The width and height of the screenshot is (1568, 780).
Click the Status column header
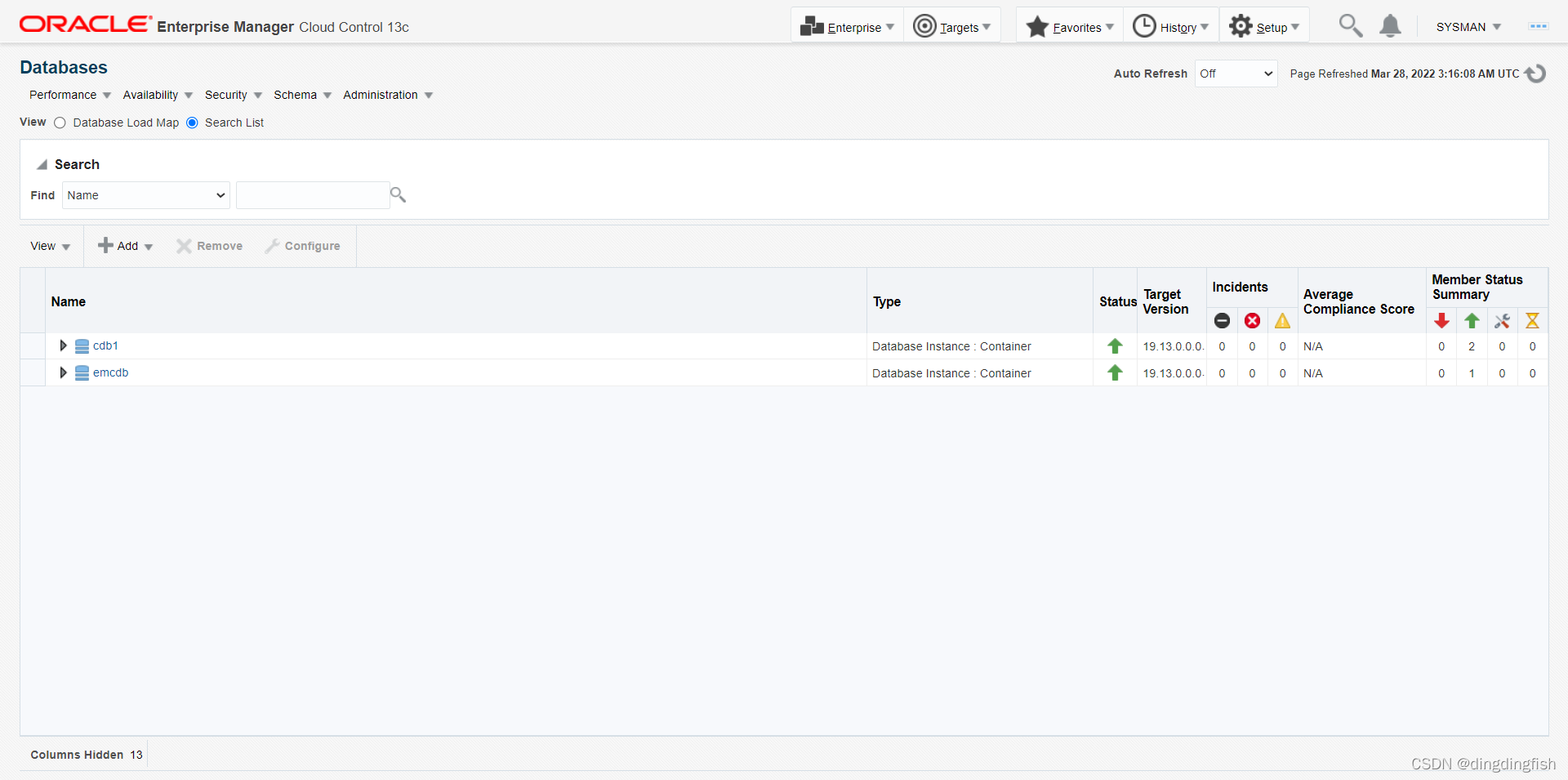[1118, 301]
